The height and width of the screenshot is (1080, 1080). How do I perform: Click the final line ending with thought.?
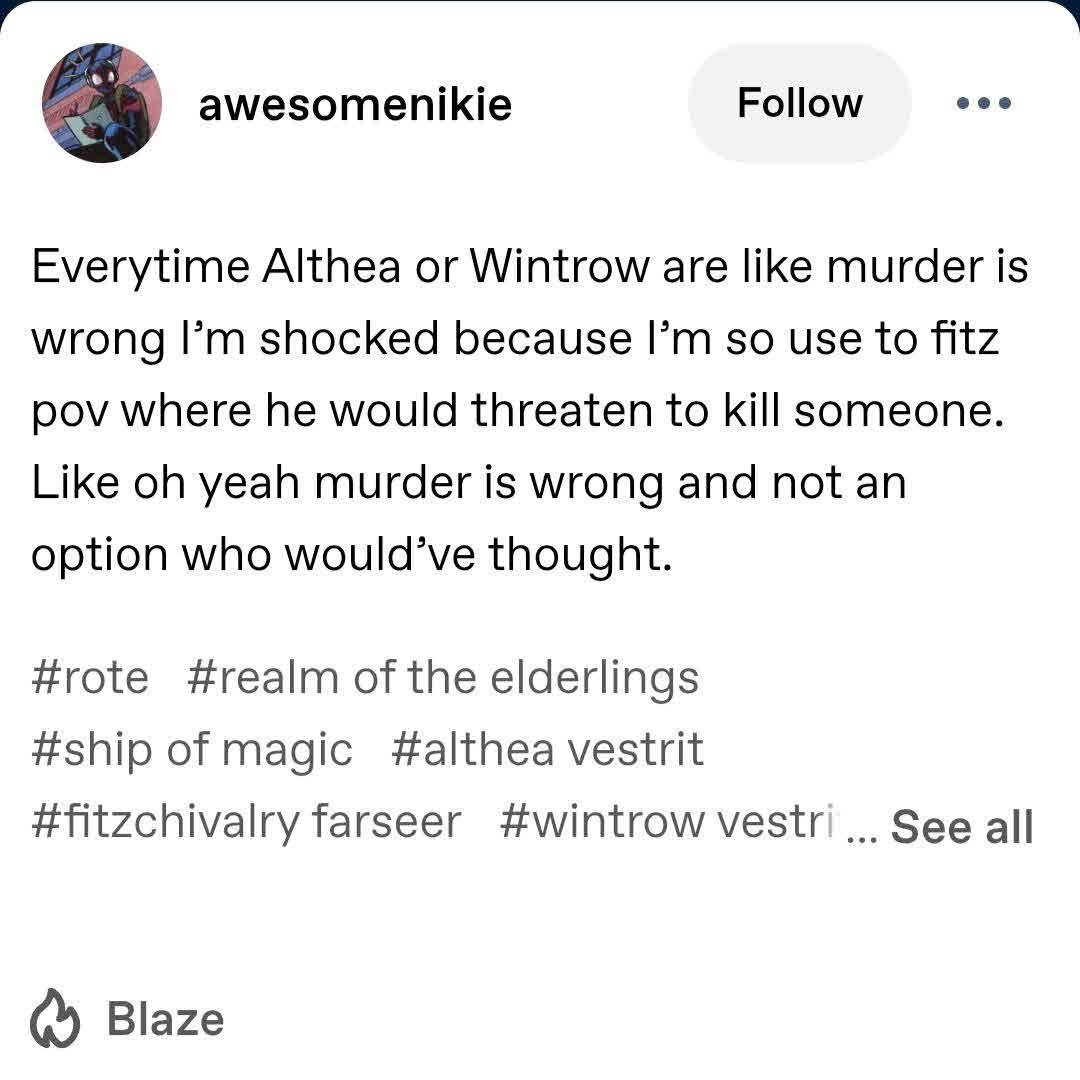coord(351,554)
